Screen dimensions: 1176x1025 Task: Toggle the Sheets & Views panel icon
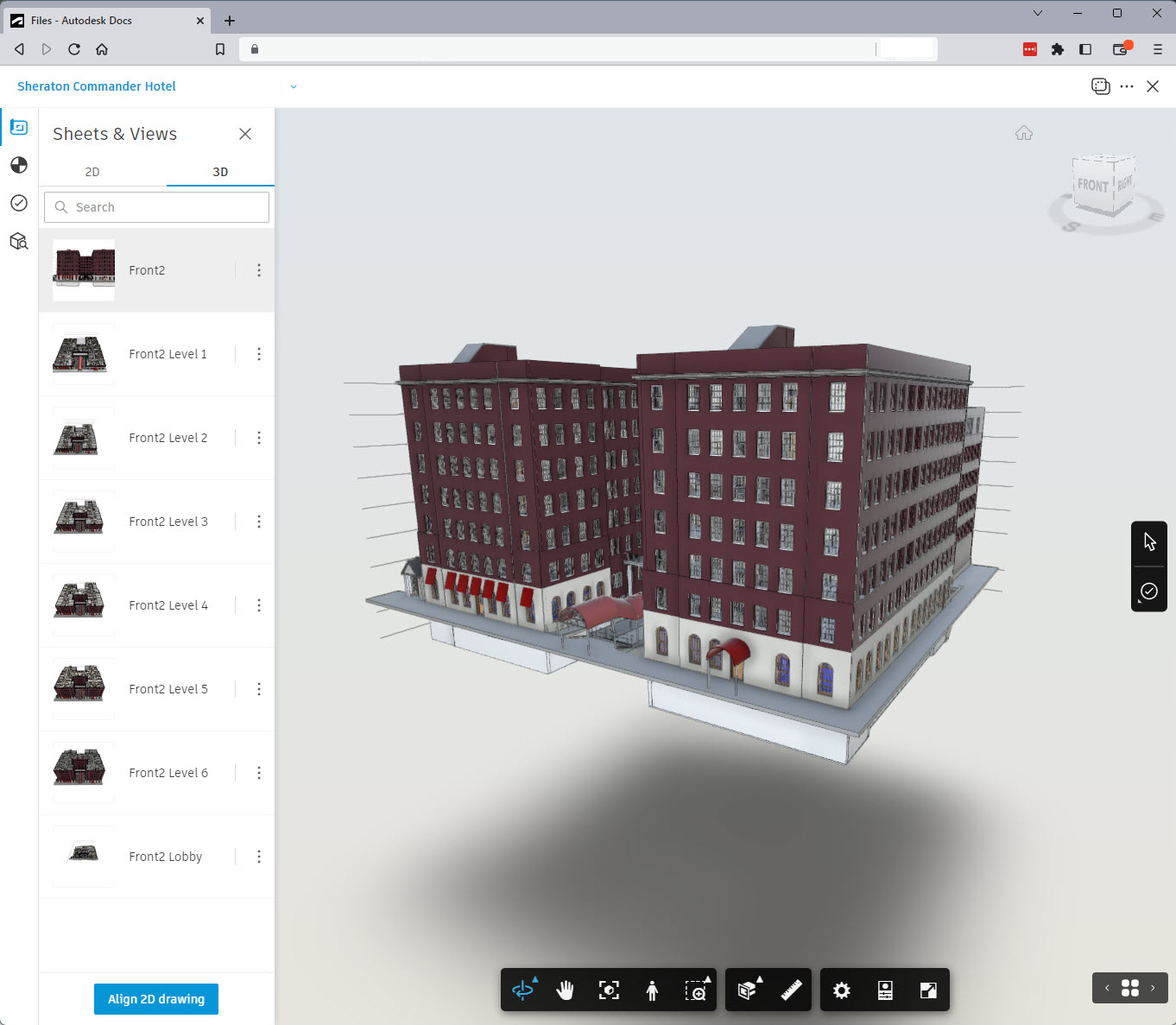point(19,128)
